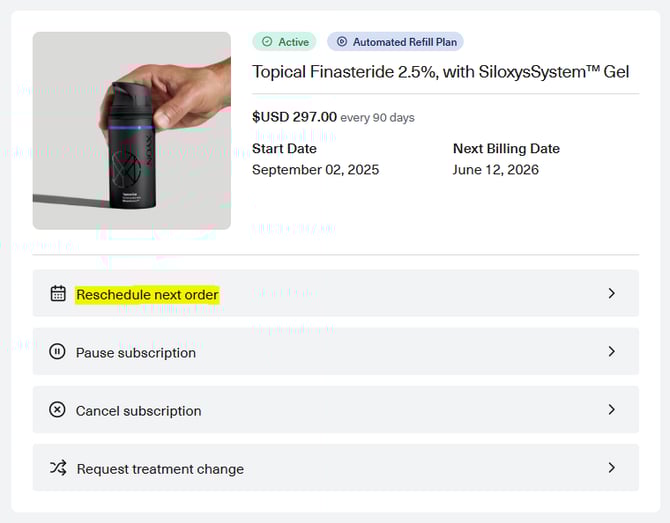Image resolution: width=670 pixels, height=523 pixels.
Task: Click the Active status checkmark icon
Action: click(267, 42)
